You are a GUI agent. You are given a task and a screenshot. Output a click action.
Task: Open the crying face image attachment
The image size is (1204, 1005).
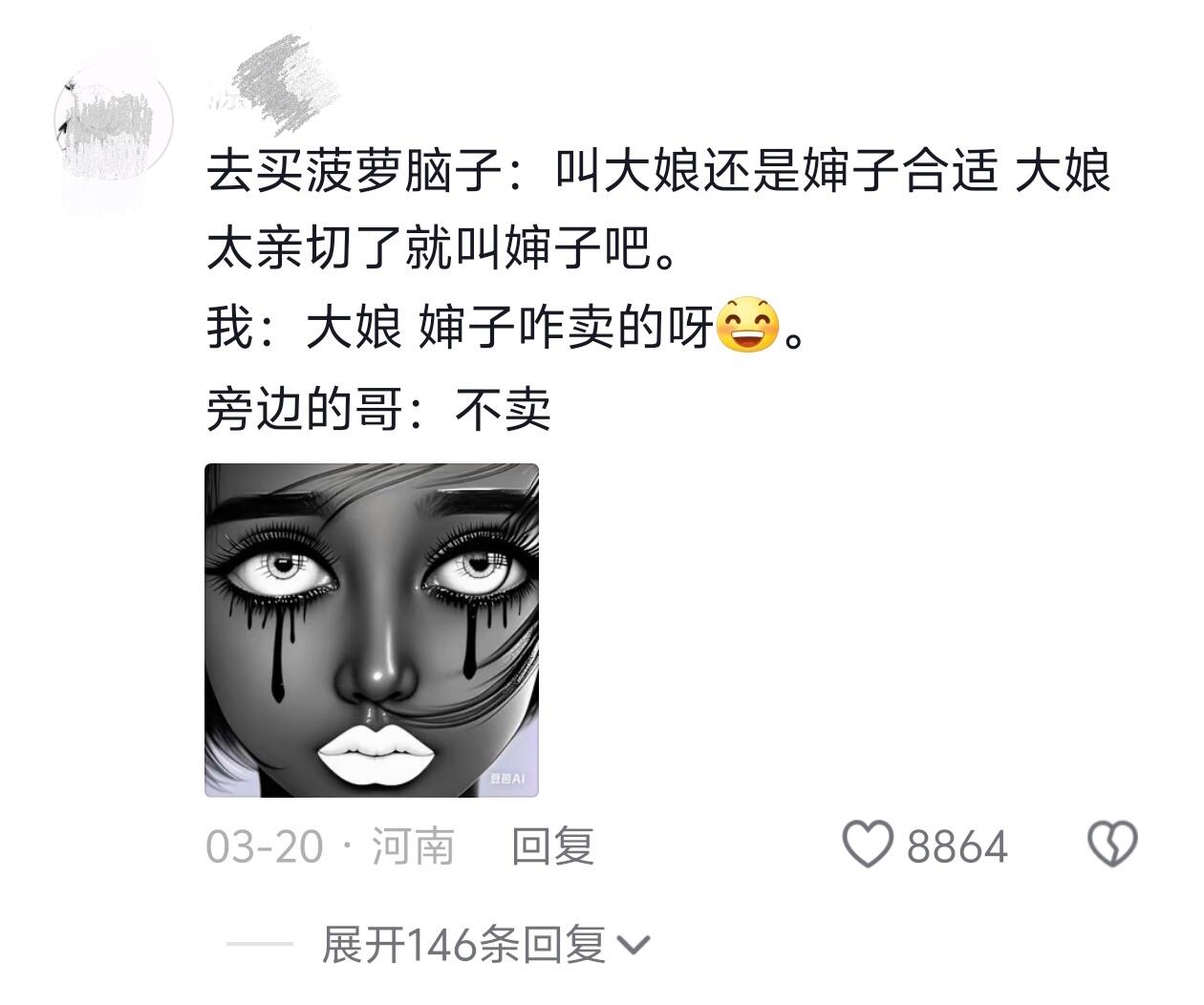[x=372, y=631]
